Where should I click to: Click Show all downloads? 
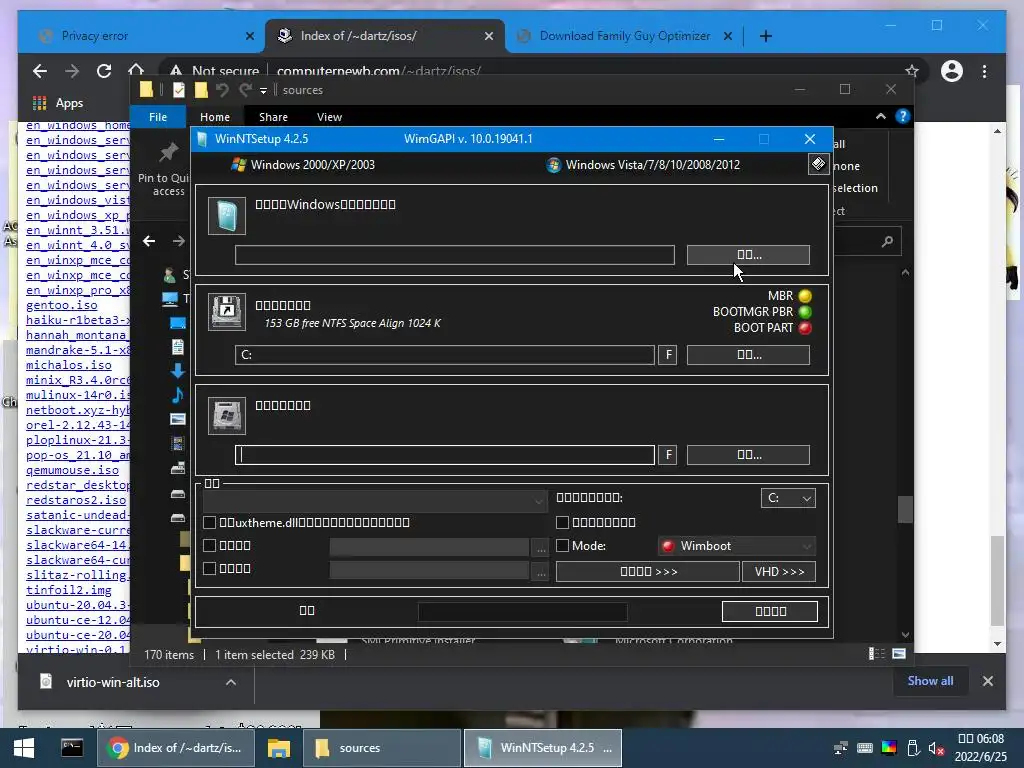coord(930,680)
